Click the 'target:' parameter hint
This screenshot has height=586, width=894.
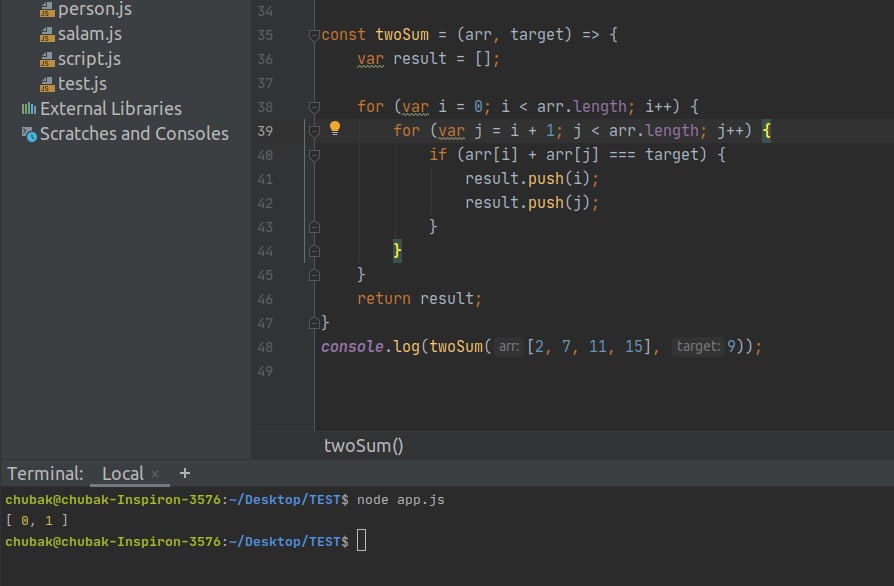click(x=698, y=347)
